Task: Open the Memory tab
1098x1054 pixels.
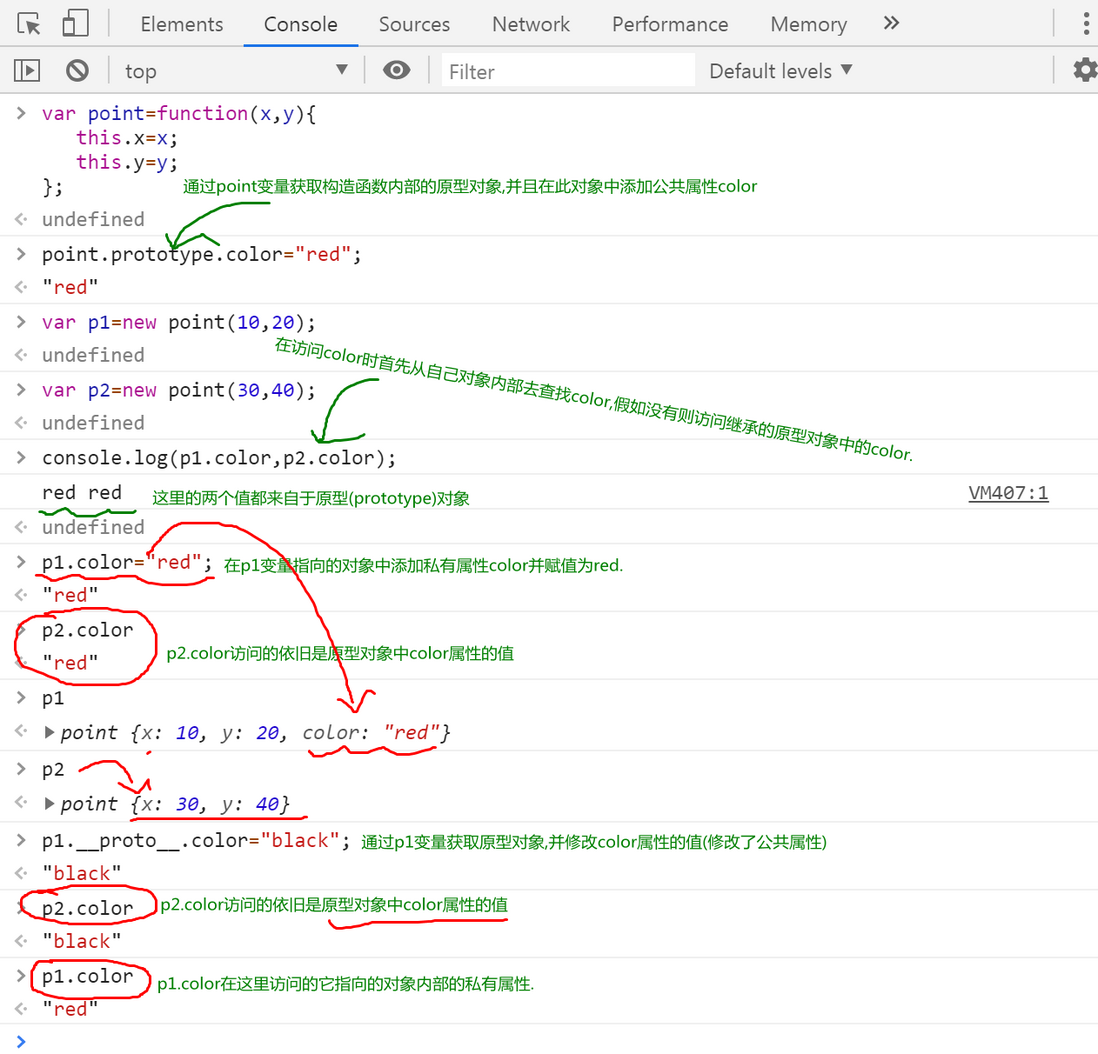Action: coord(809,24)
